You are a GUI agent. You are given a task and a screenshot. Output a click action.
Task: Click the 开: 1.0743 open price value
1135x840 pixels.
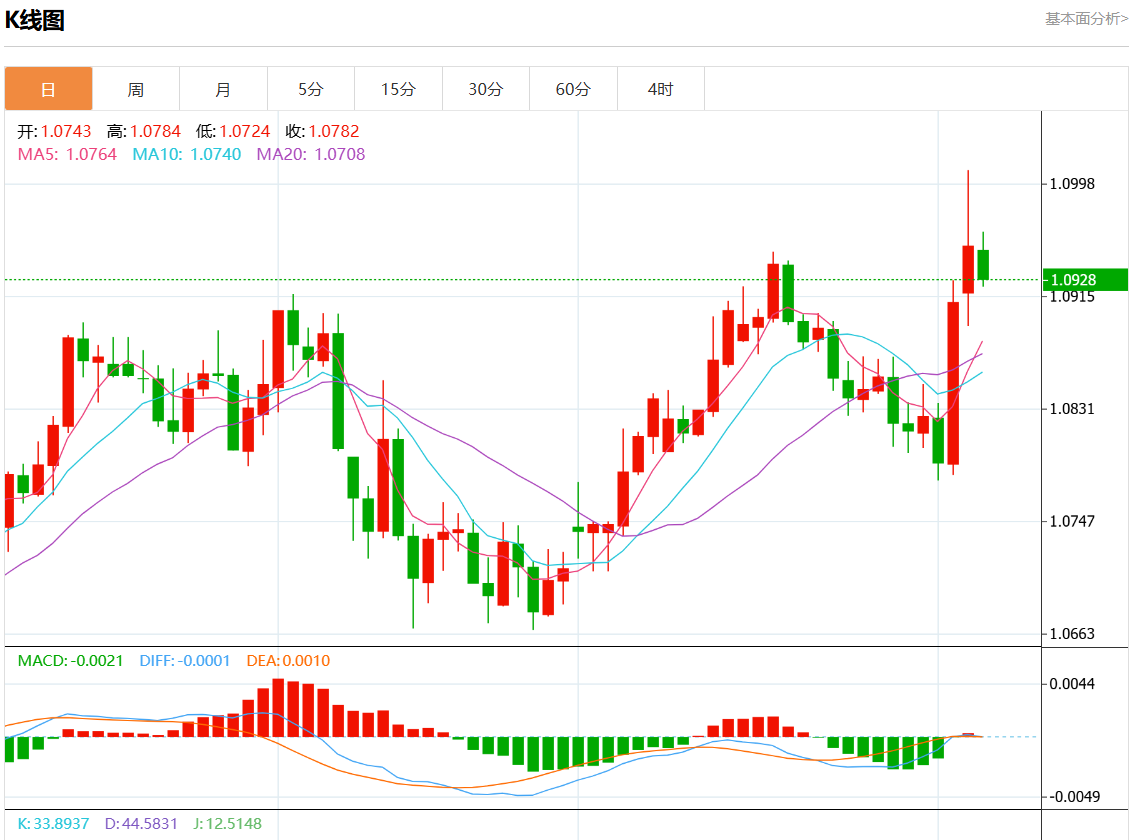point(54,131)
